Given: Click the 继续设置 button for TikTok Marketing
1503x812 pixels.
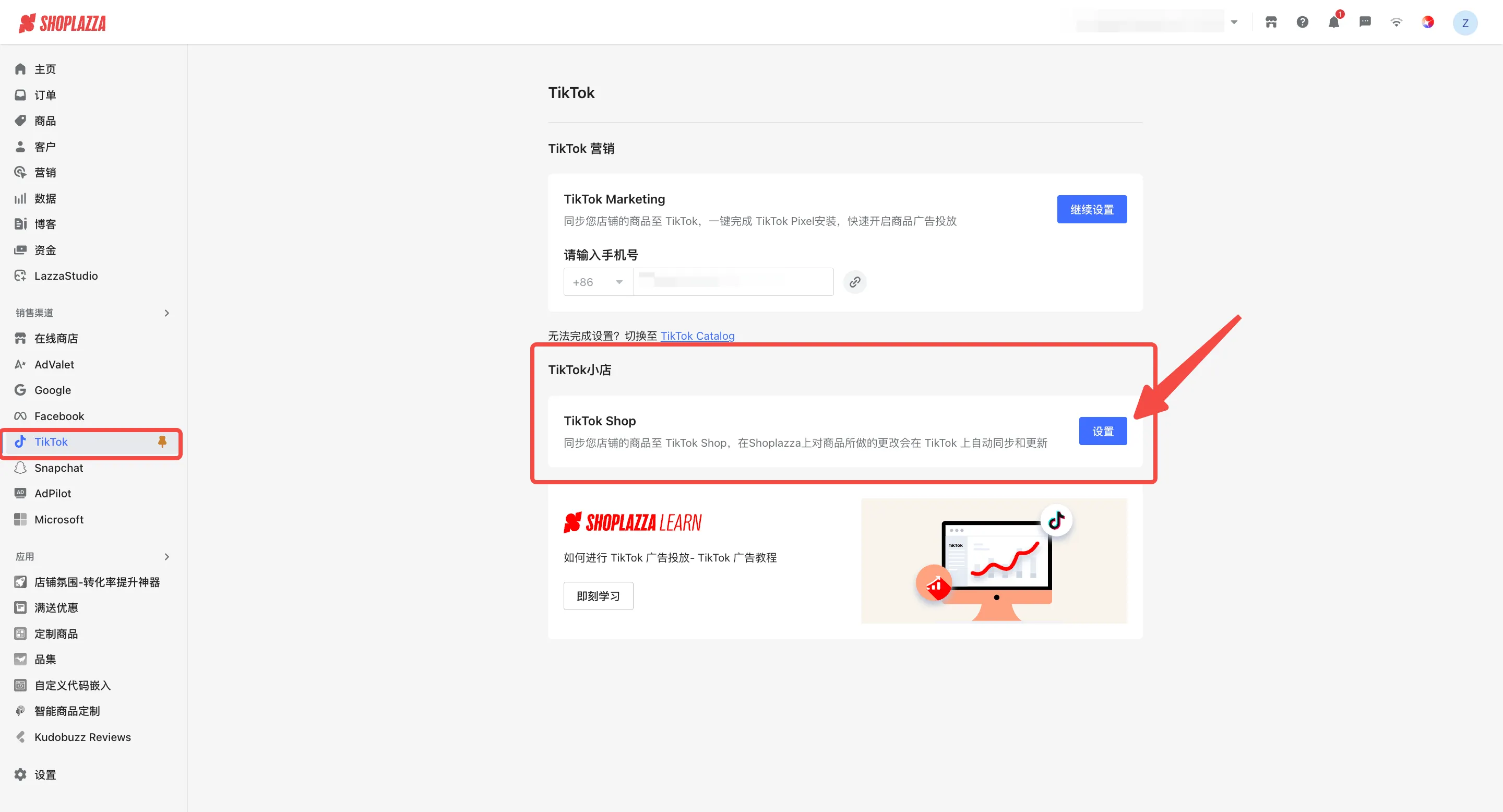Looking at the screenshot, I should pyautogui.click(x=1092, y=209).
